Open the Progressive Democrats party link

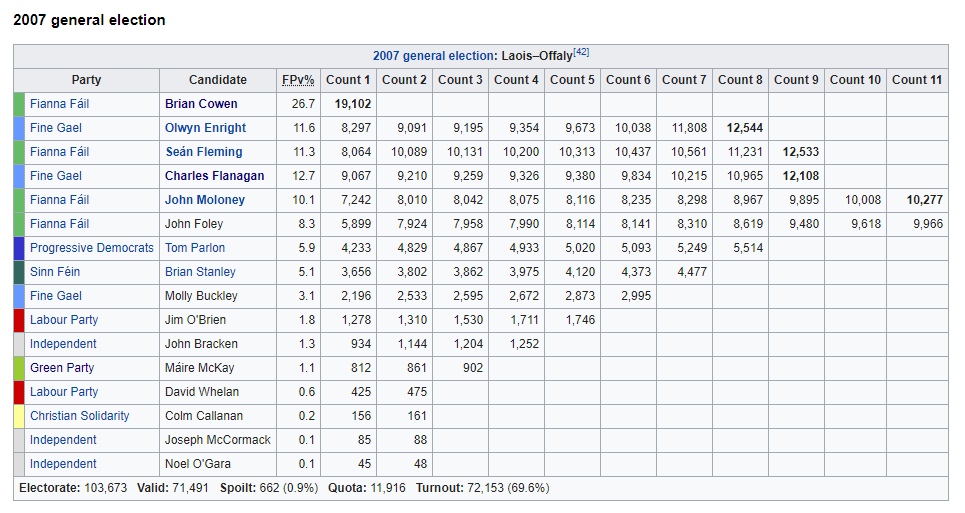click(92, 248)
